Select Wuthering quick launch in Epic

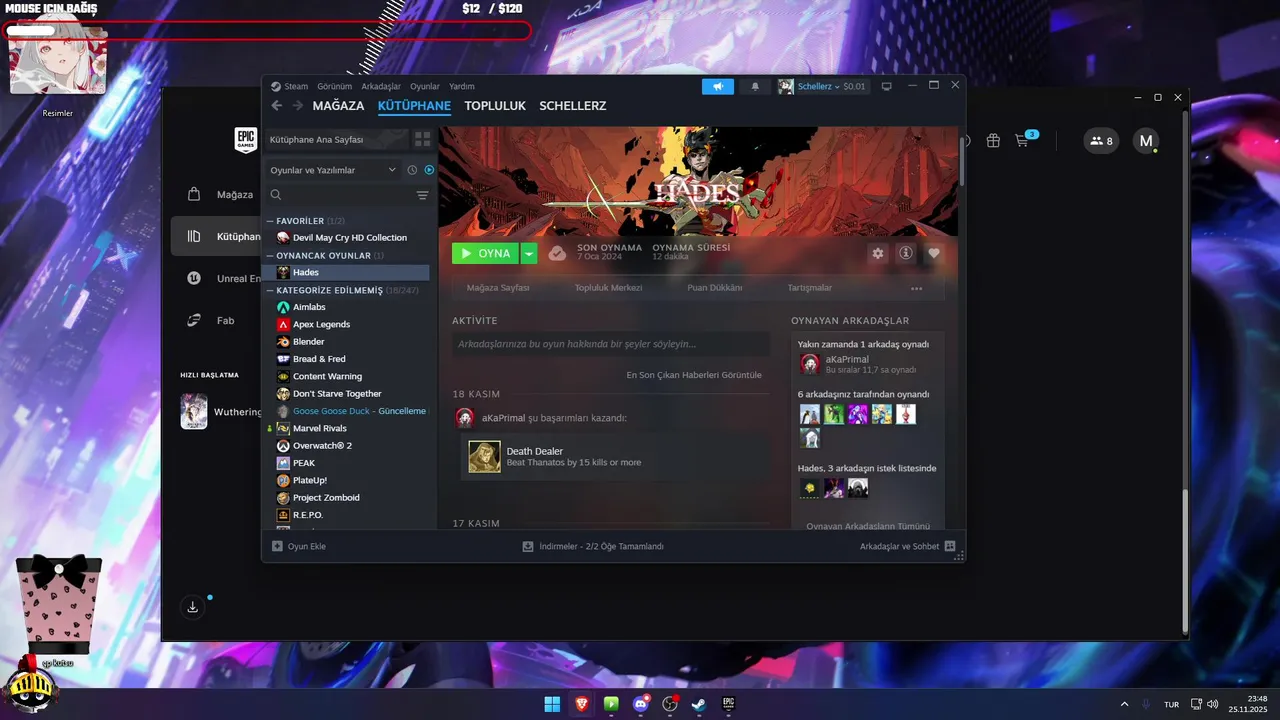pyautogui.click(x=220, y=412)
